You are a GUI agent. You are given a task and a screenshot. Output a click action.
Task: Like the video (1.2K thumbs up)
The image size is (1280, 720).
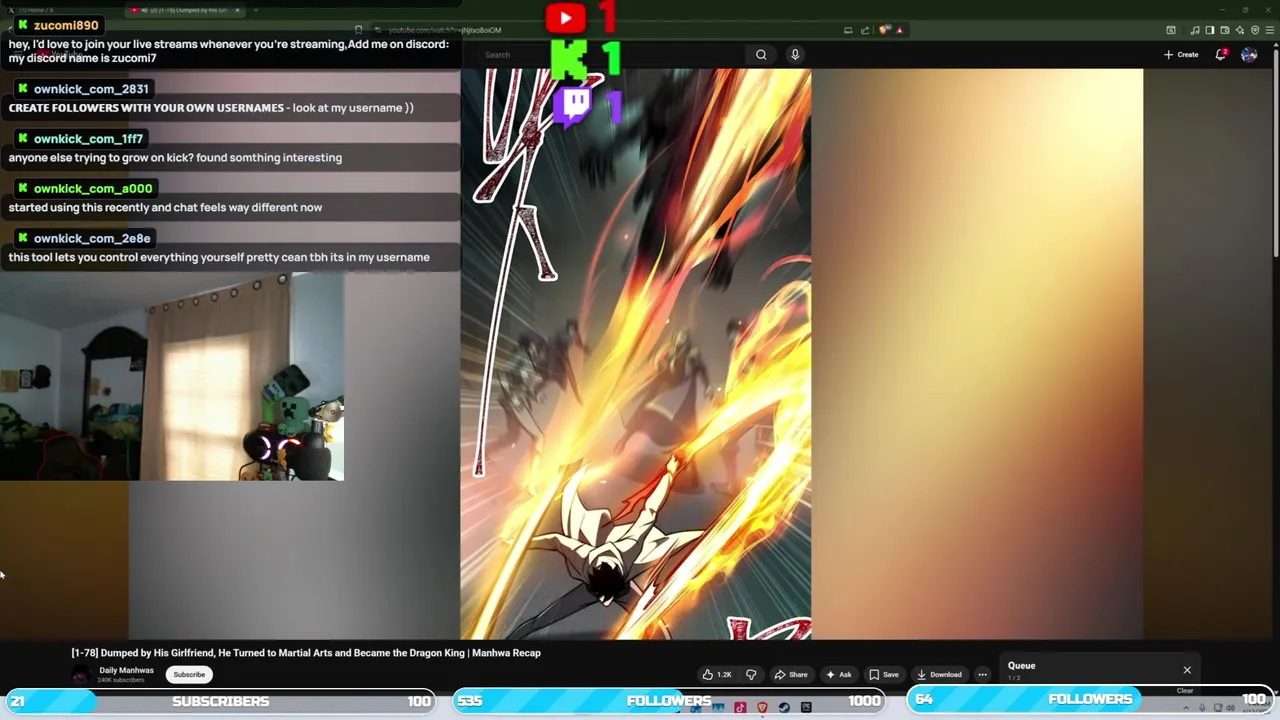pyautogui.click(x=717, y=675)
